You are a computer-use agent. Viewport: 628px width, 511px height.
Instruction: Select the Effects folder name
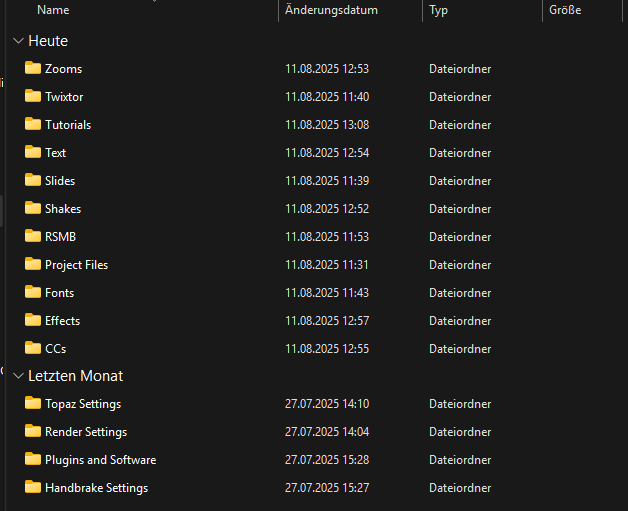62,321
